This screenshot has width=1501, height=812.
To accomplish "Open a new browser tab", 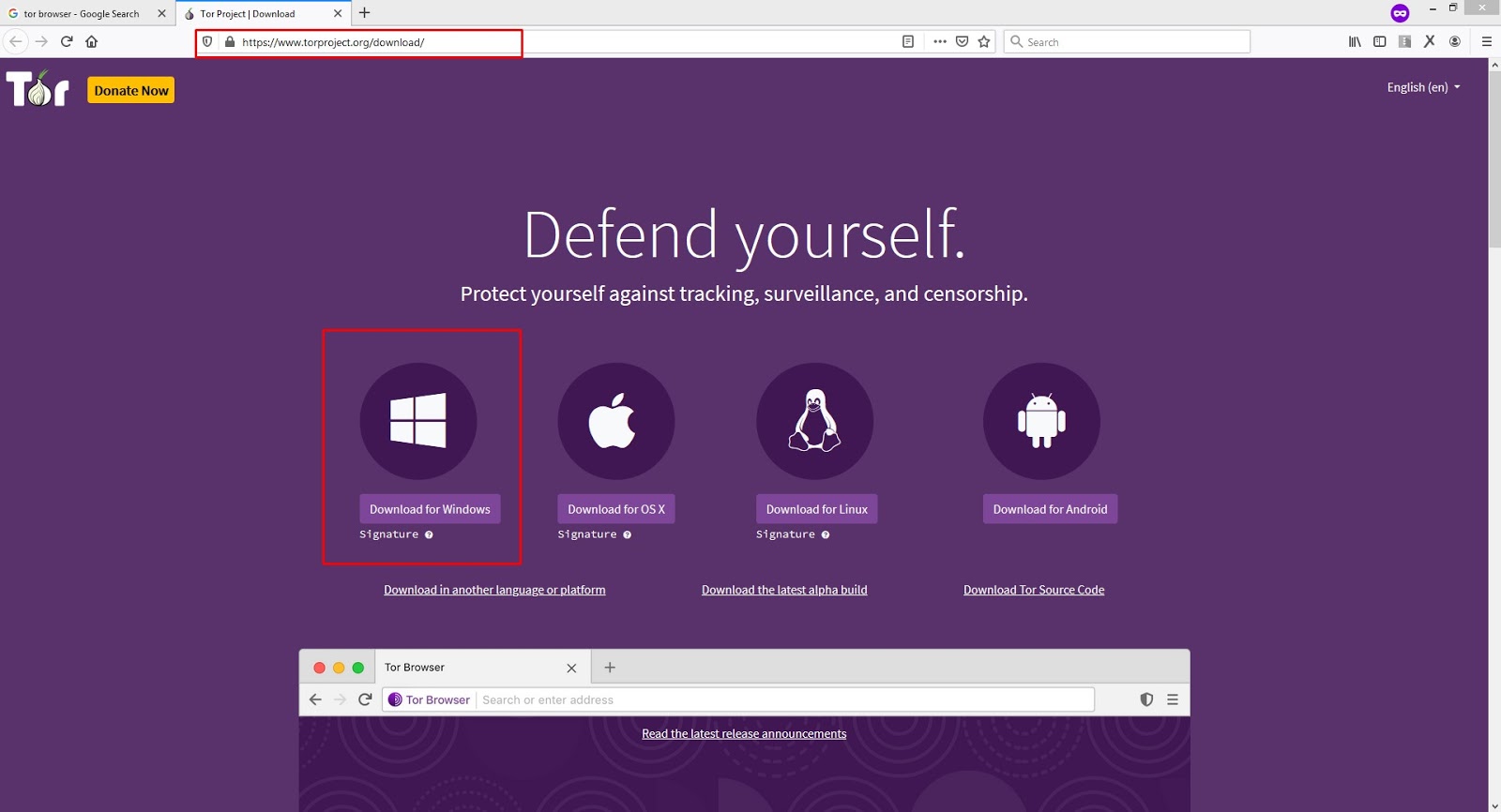I will [365, 13].
